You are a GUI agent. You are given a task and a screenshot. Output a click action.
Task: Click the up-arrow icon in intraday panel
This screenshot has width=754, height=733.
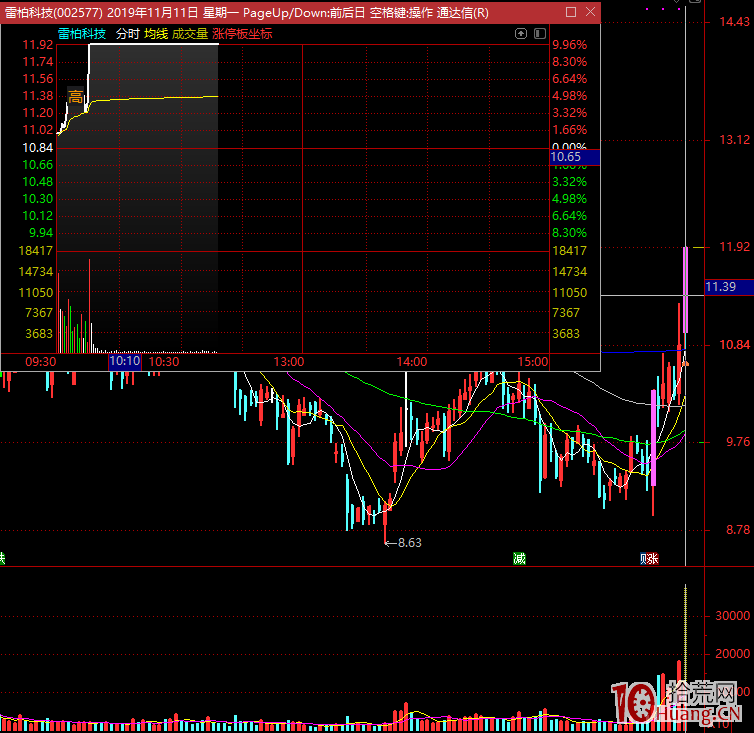point(521,34)
